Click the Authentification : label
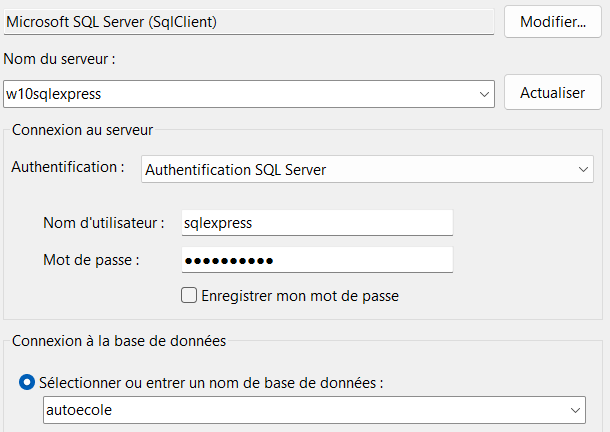Viewport: 610px width, 432px height. click(x=68, y=167)
